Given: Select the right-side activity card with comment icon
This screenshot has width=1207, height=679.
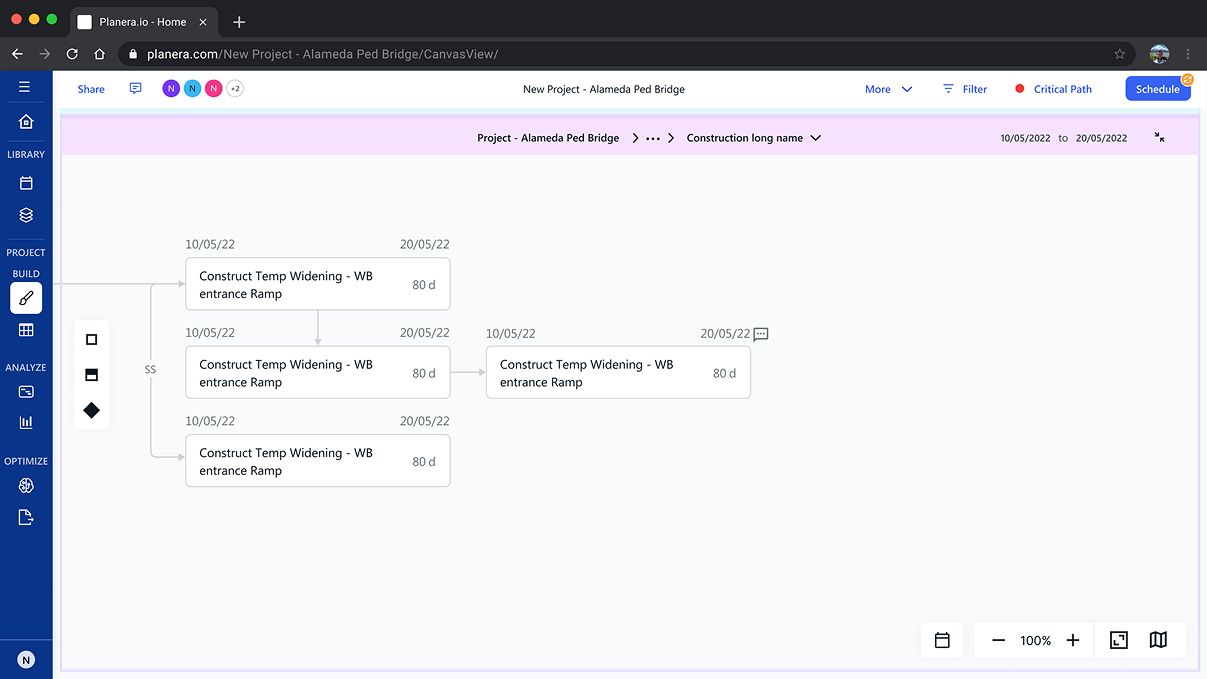Looking at the screenshot, I should click(618, 373).
